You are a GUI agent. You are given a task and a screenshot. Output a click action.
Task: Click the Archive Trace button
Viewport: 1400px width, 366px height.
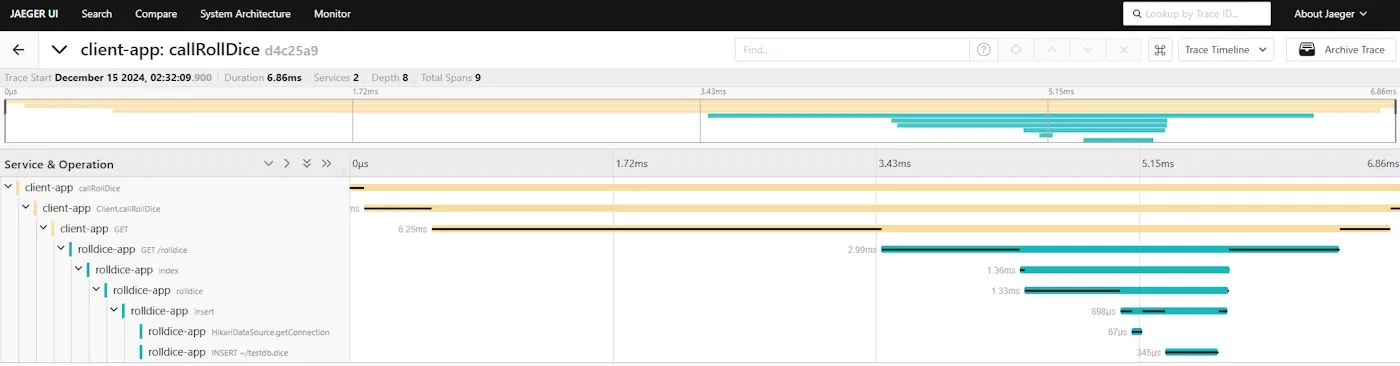(1341, 50)
